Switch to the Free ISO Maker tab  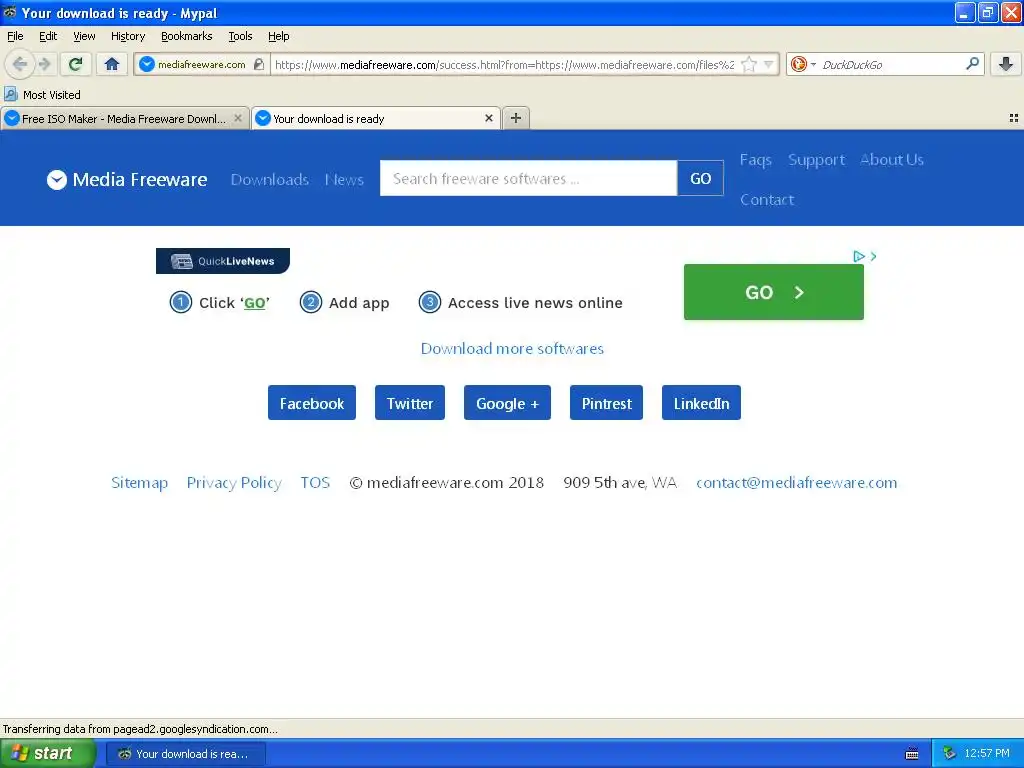click(124, 118)
